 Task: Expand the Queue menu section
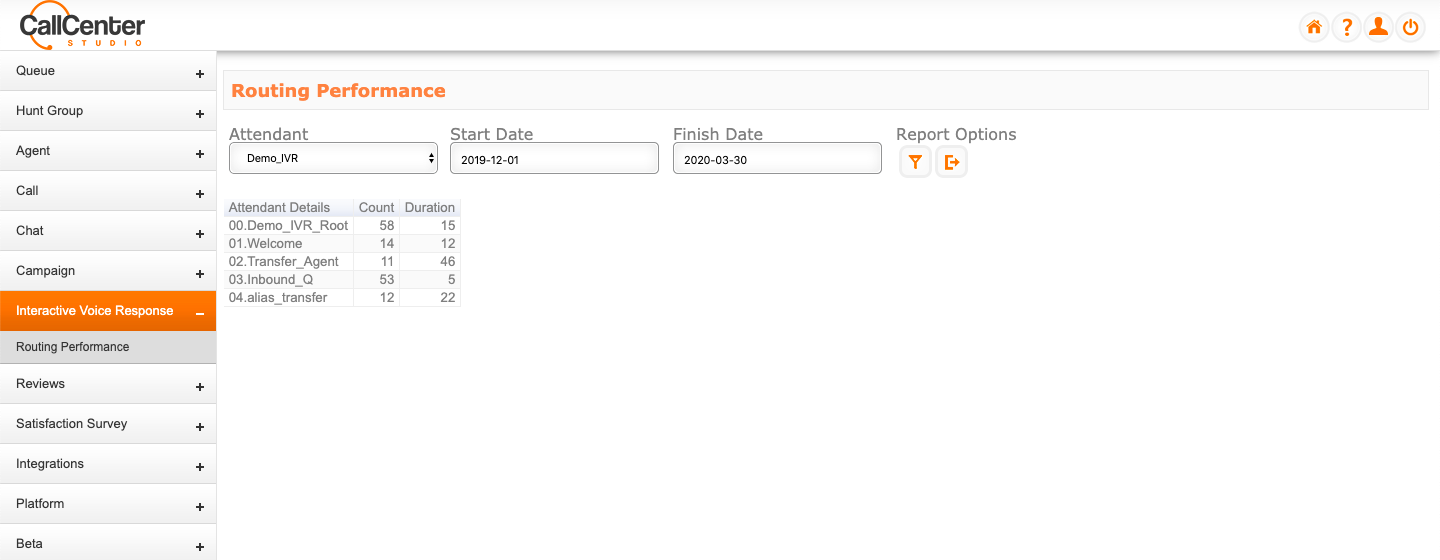point(108,71)
